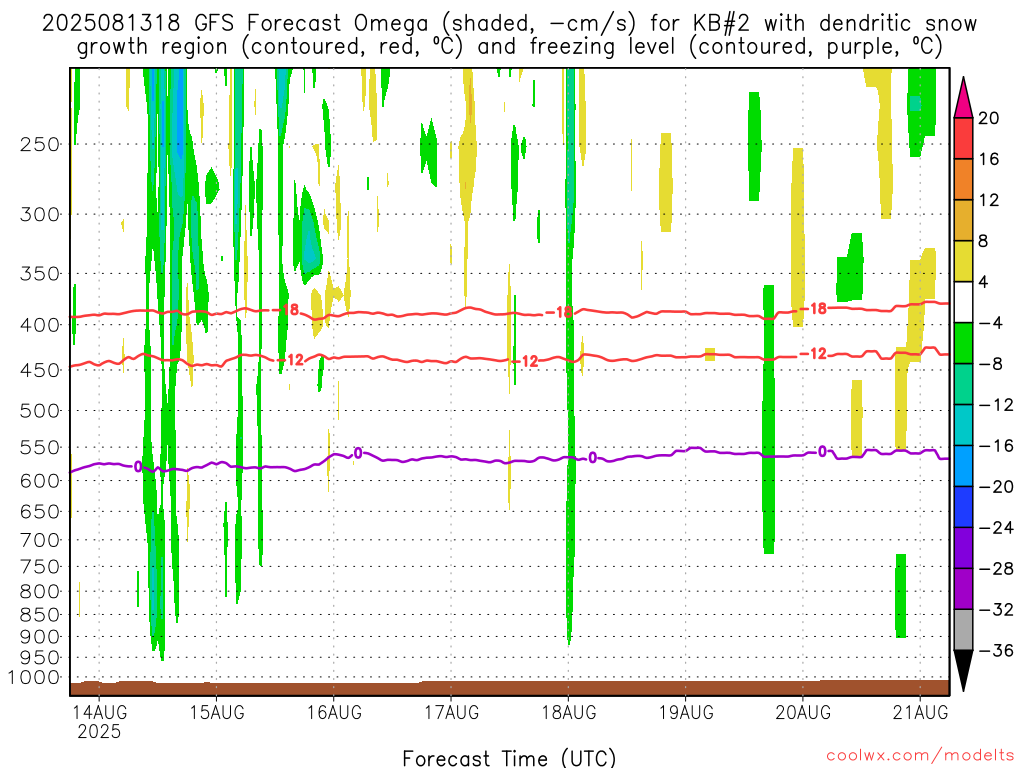This screenshot has width=1024, height=768.
Task: Click the colorbar value -16 label
Action: [x=996, y=445]
